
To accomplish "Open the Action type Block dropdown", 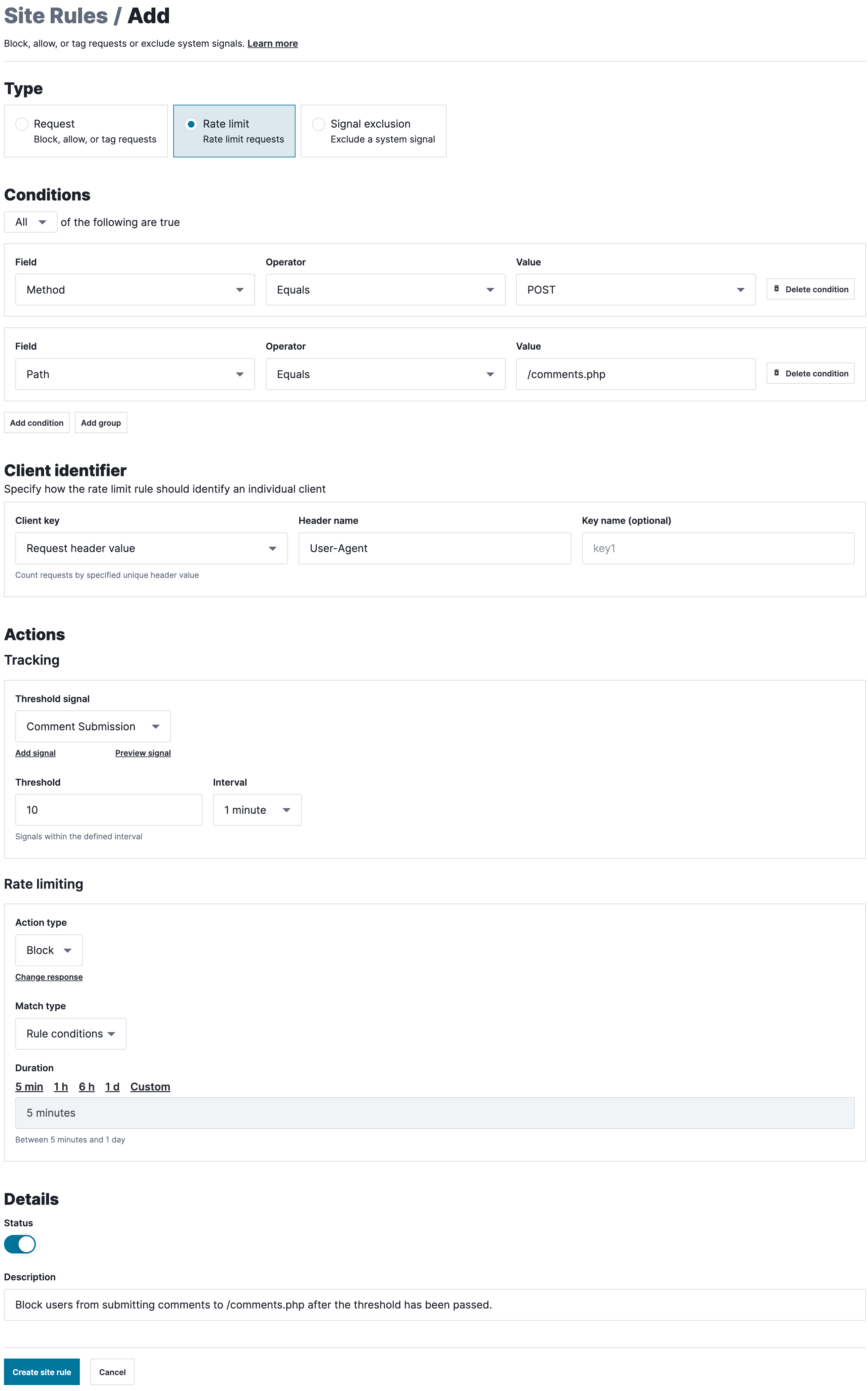I will (49, 950).
